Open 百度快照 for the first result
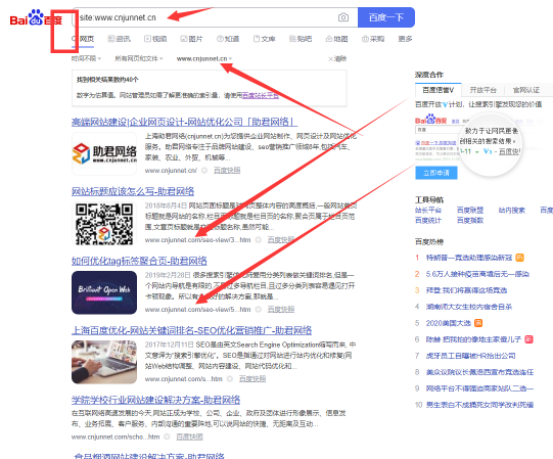Image resolution: width=553 pixels, height=459 pixels. pos(227,170)
